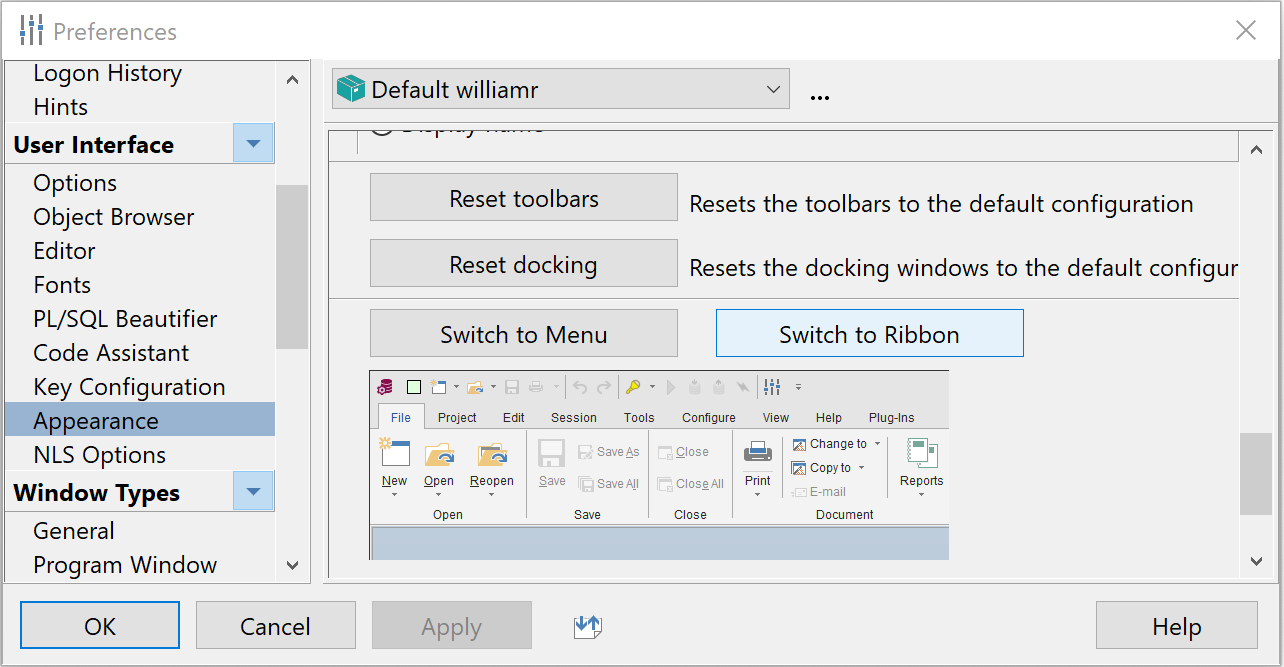Click the Plug-Ins tab in the ribbon preview
1284x667 pixels.
[891, 417]
